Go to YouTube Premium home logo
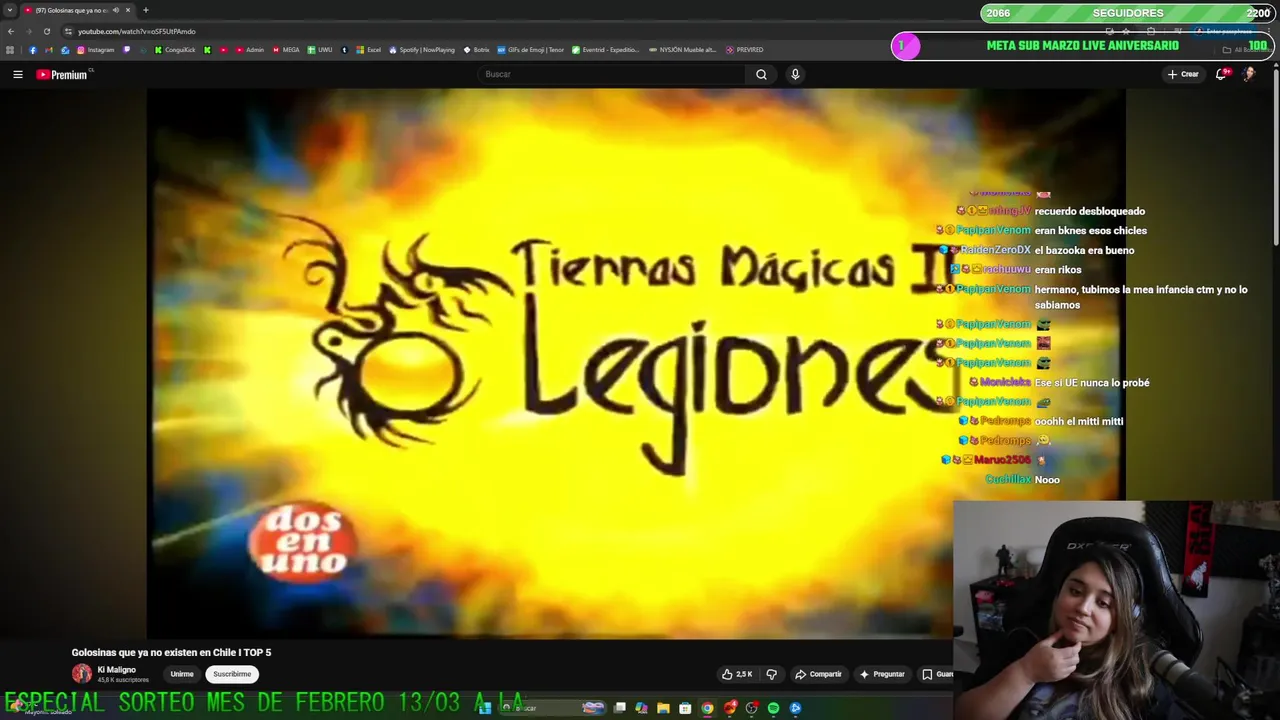This screenshot has height=720, width=1280. coord(64,74)
